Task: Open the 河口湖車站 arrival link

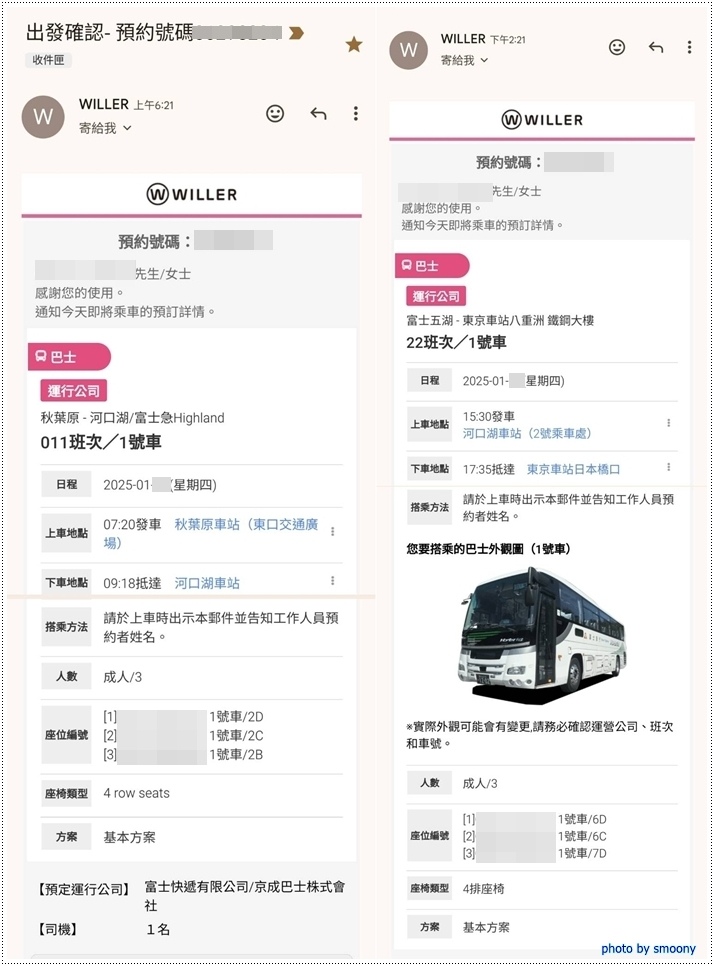Action: click(x=207, y=583)
